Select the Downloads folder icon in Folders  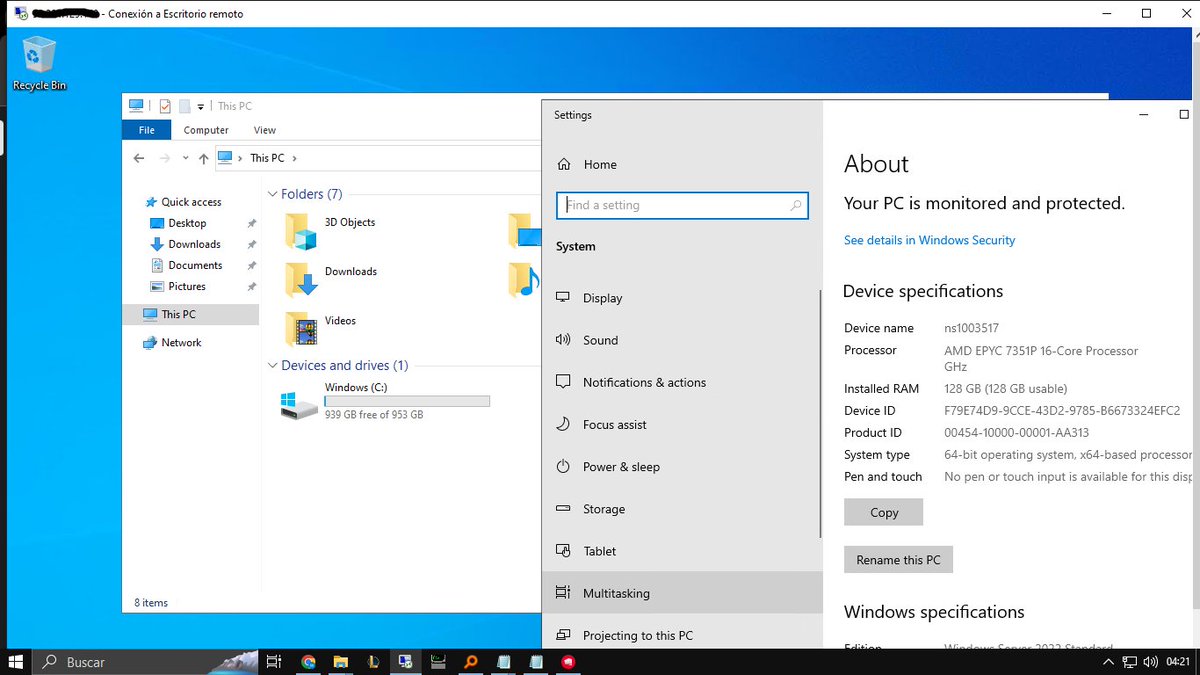pyautogui.click(x=302, y=280)
